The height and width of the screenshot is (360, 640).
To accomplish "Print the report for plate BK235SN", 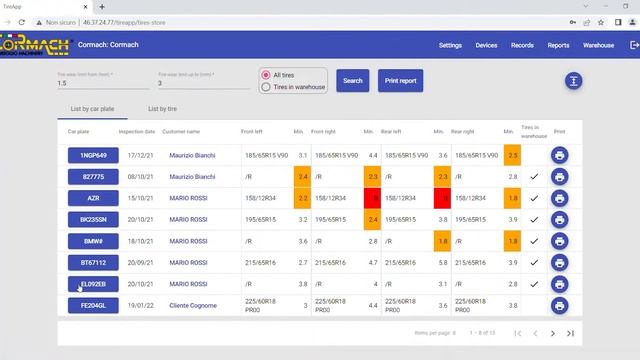I will point(559,220).
